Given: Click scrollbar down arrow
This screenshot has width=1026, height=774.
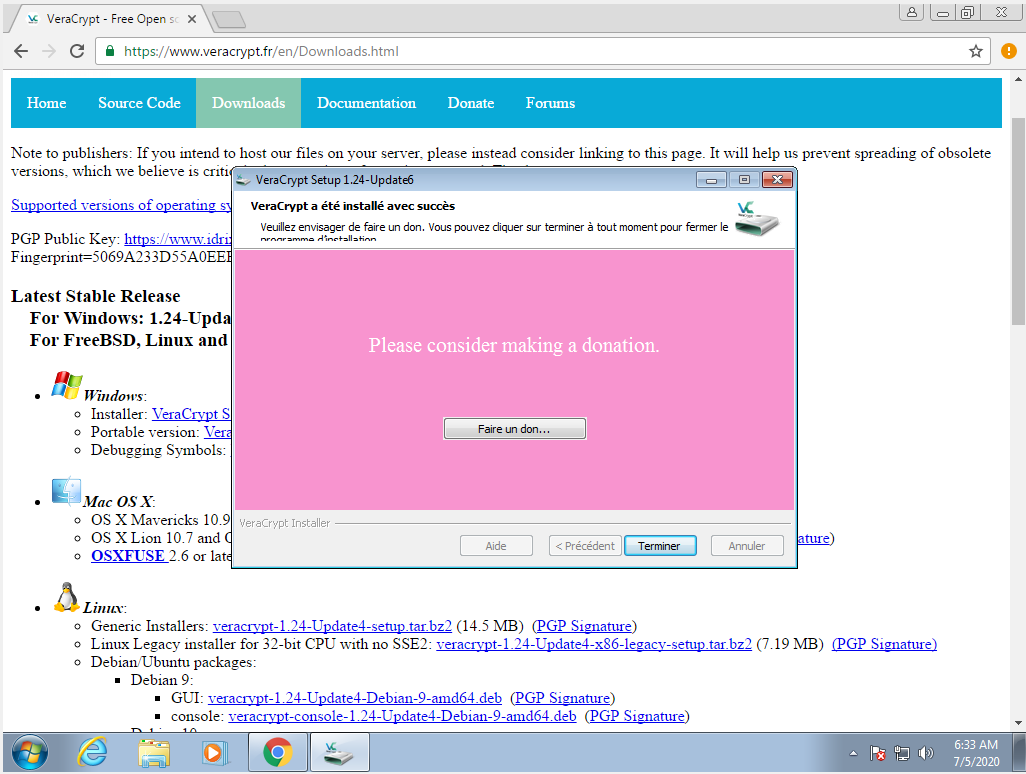Looking at the screenshot, I should click(x=1018, y=723).
